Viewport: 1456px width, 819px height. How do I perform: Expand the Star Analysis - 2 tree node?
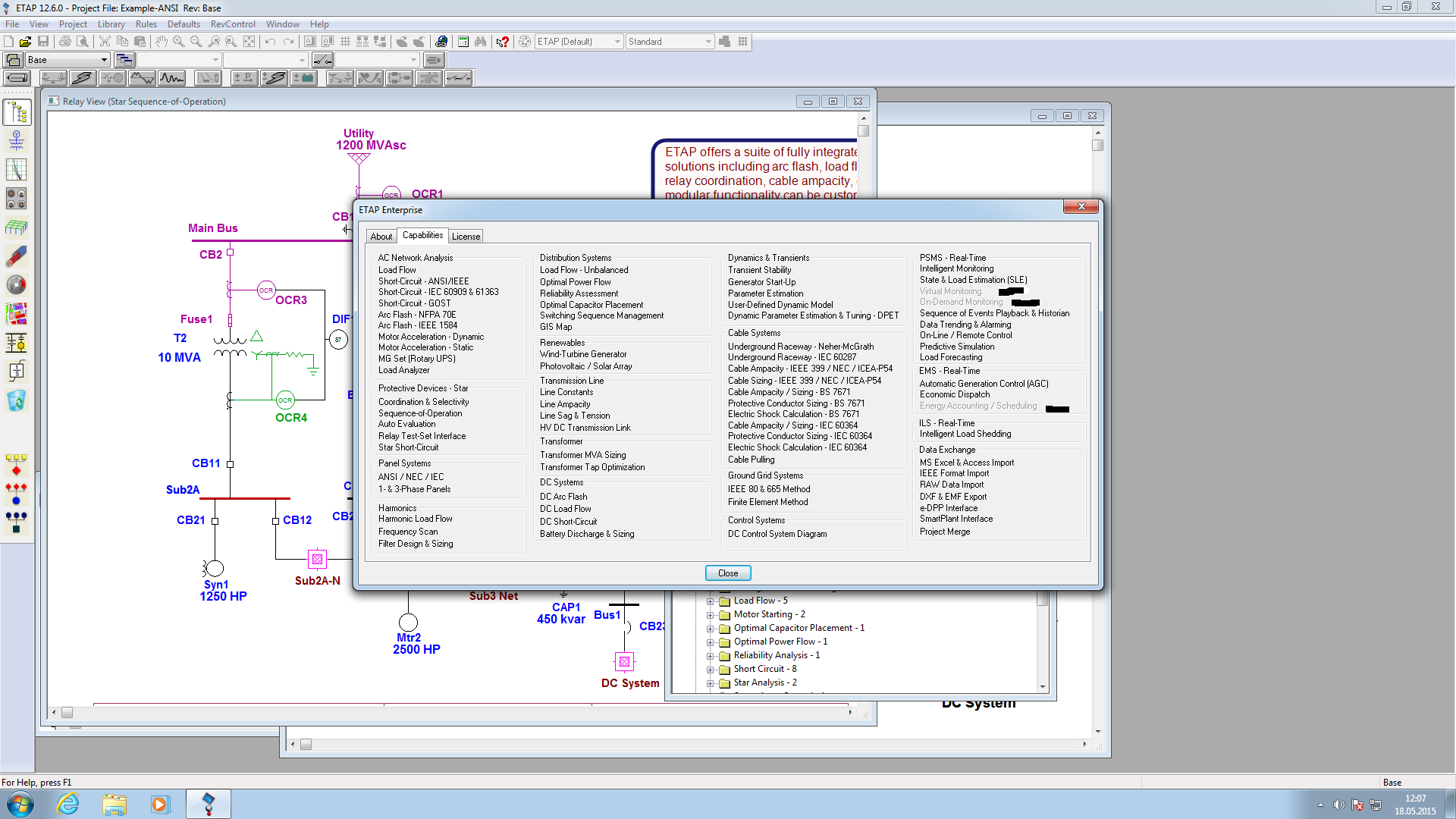(x=711, y=683)
